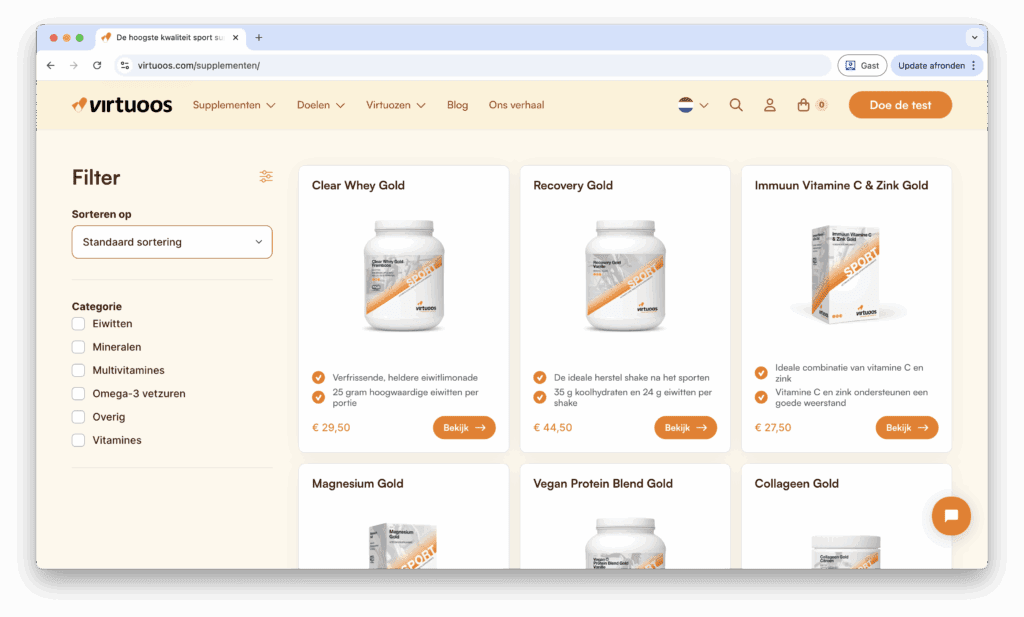
Task: Check the Multivitamines checkbox
Action: click(x=78, y=370)
